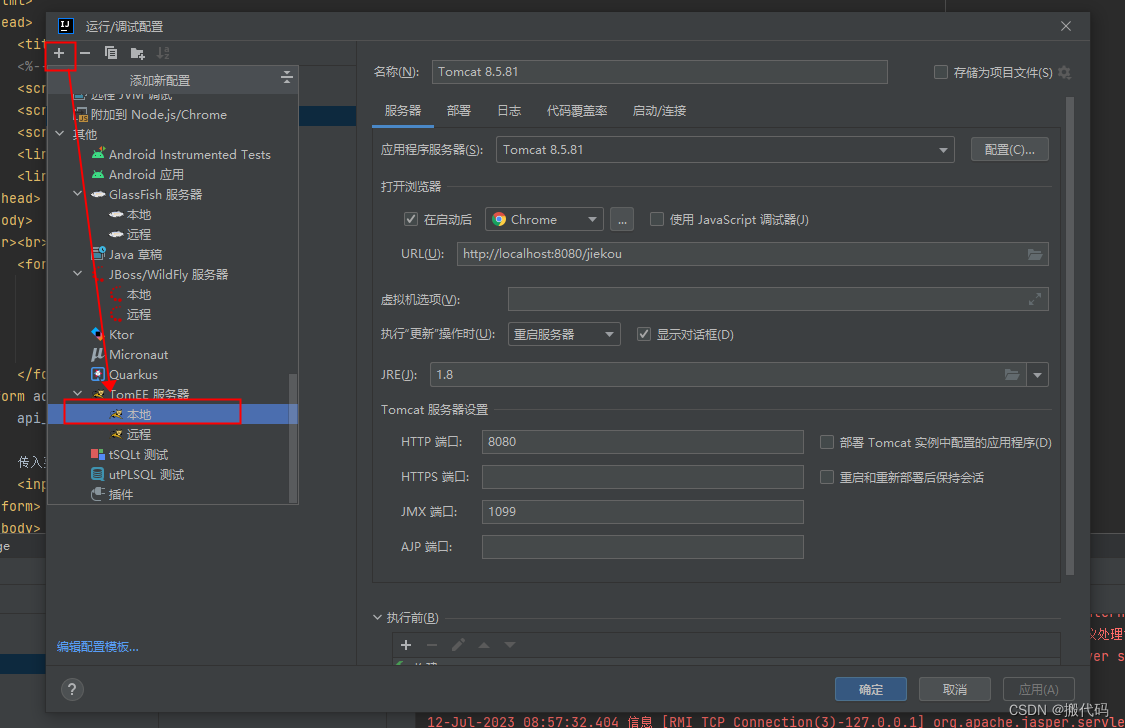Toggle 在启动后 checkbox
The height and width of the screenshot is (728, 1125).
[410, 219]
